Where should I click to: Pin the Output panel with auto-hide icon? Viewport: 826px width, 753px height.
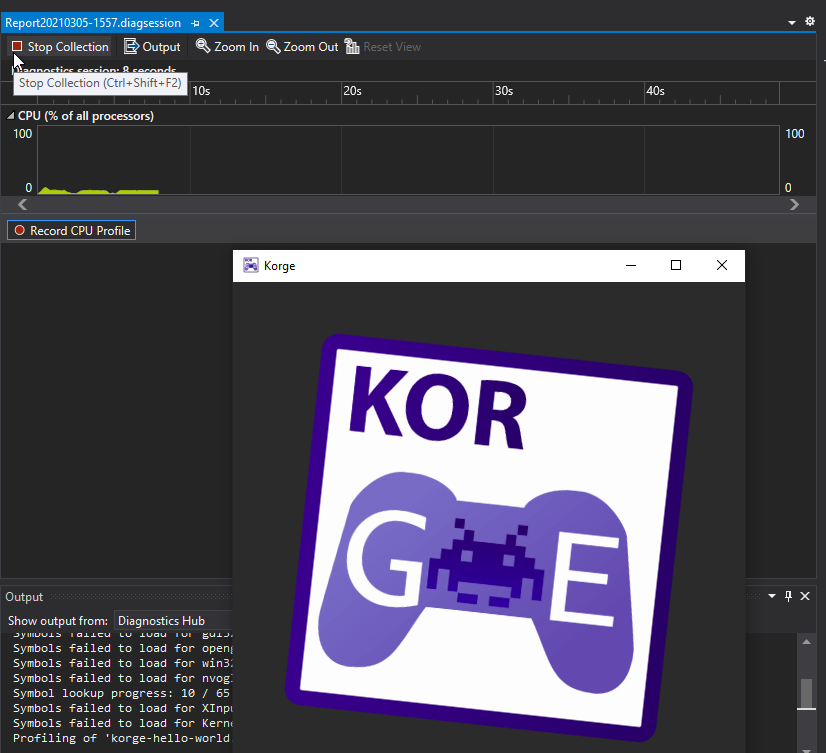click(x=788, y=597)
